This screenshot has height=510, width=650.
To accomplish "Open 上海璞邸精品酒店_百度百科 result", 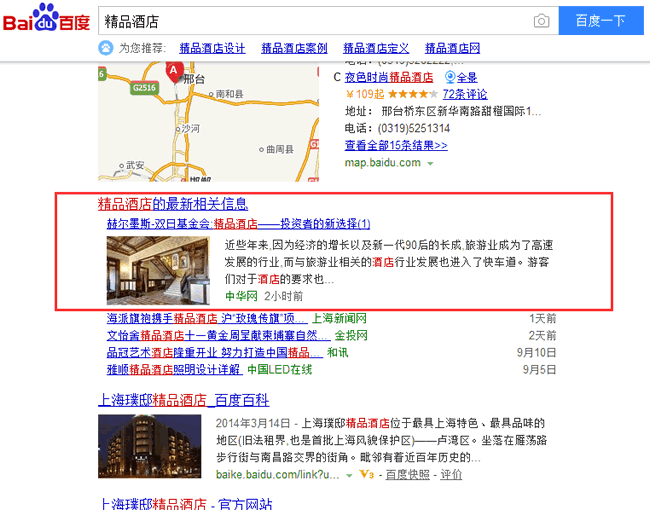I will 184,401.
